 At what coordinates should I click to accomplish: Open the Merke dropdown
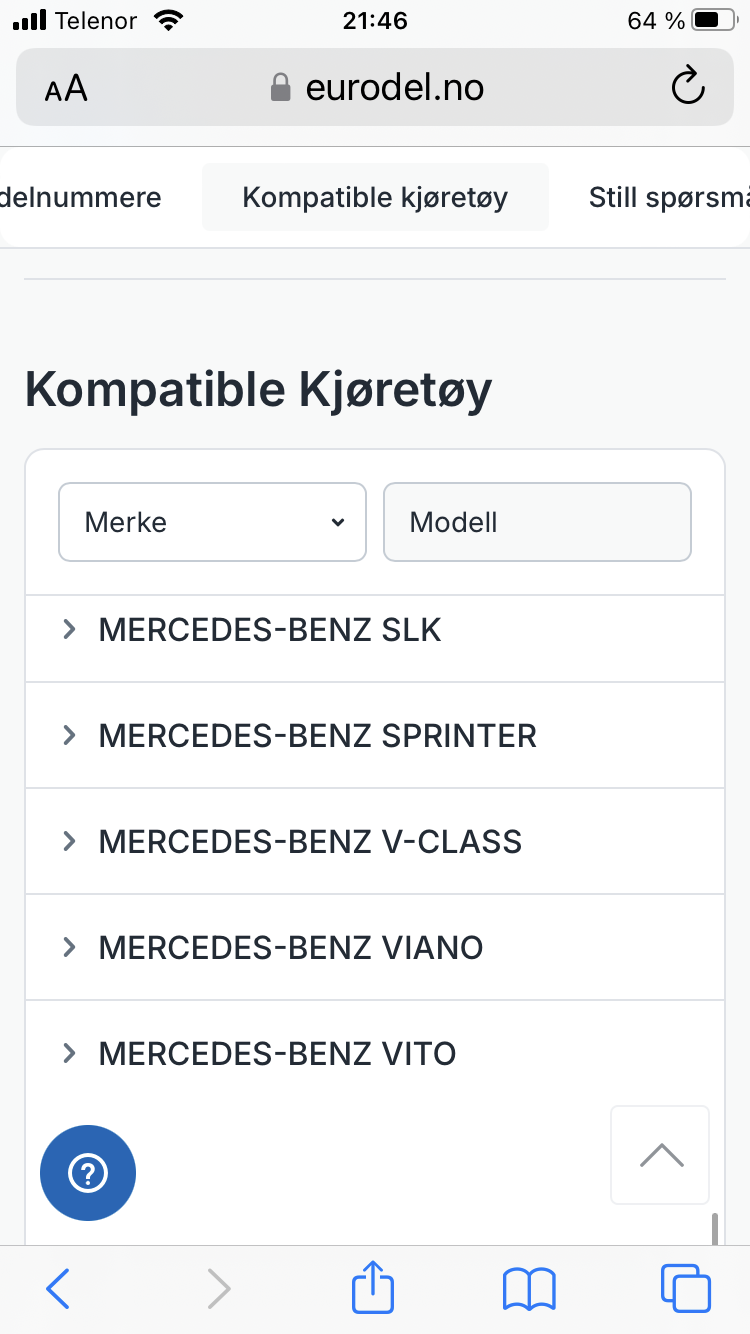click(212, 522)
